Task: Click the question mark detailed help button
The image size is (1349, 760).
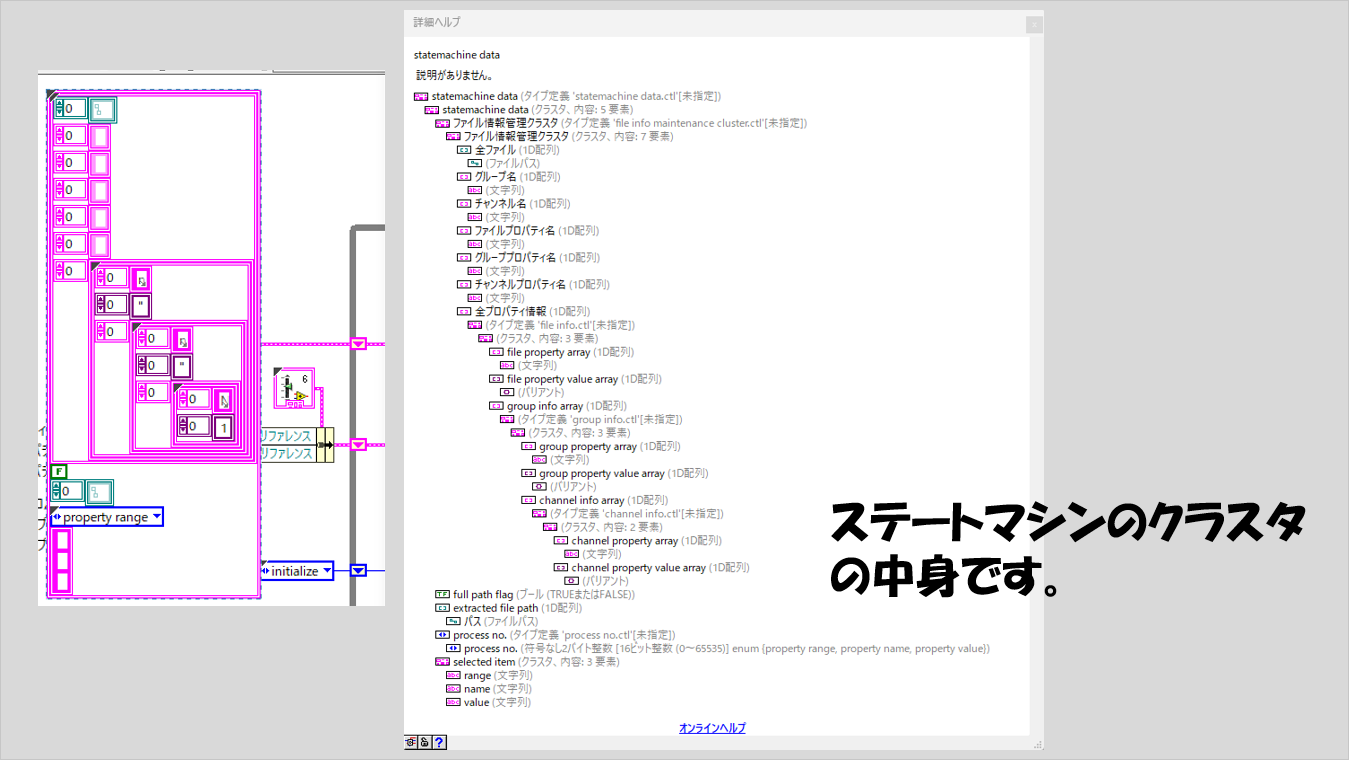Action: tap(439, 742)
